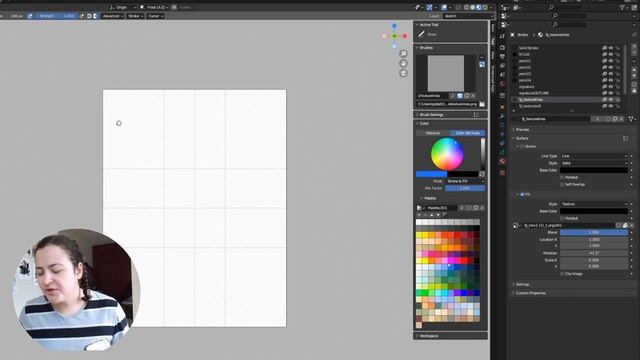Click the viewport pan hand gizmo icon
Image resolution: width=640 pixels, height=360 pixels.
pos(403,63)
